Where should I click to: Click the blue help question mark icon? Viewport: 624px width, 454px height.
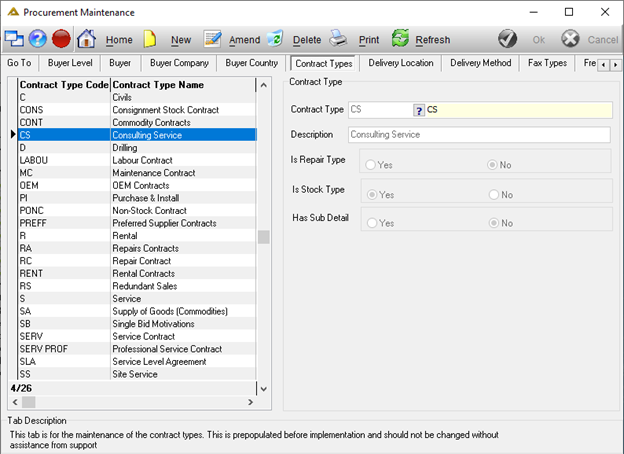click(x=37, y=39)
